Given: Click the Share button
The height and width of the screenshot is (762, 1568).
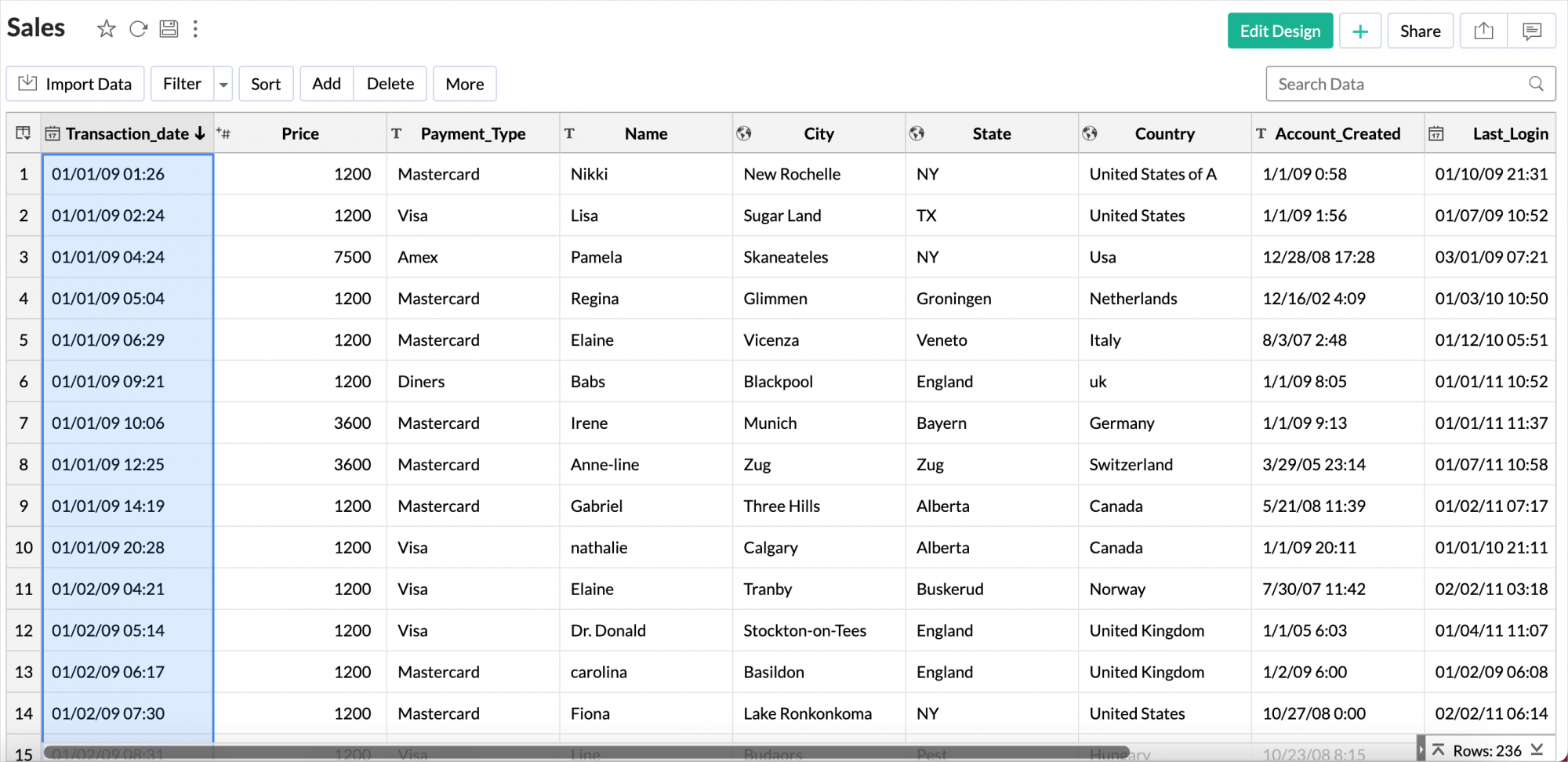Looking at the screenshot, I should [x=1420, y=31].
